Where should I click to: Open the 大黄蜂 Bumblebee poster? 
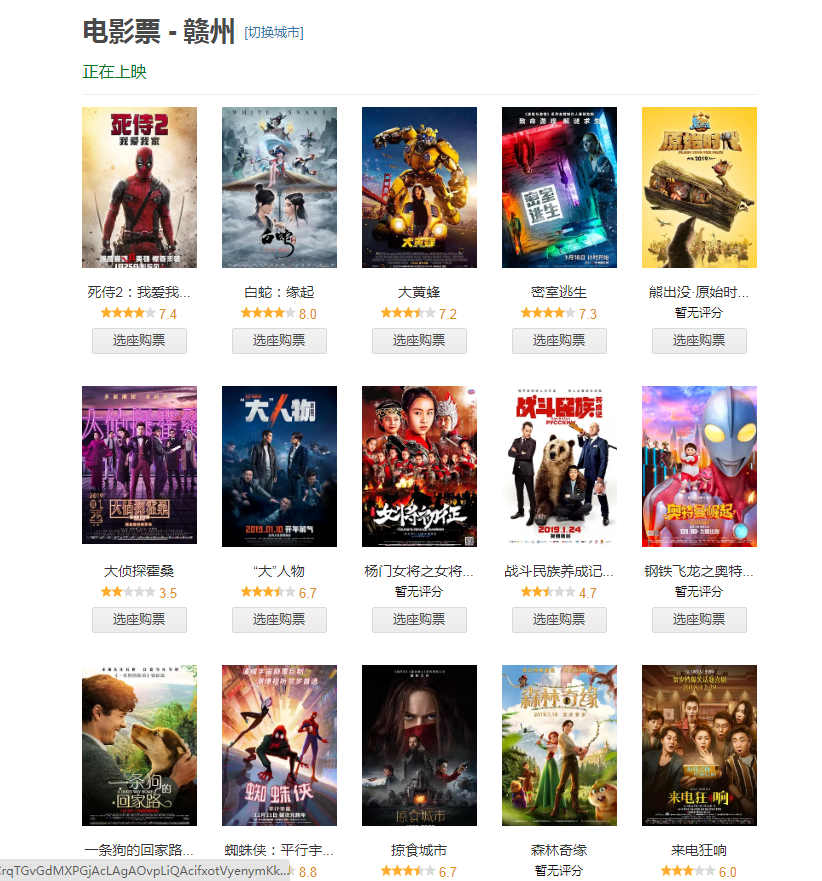[x=419, y=188]
